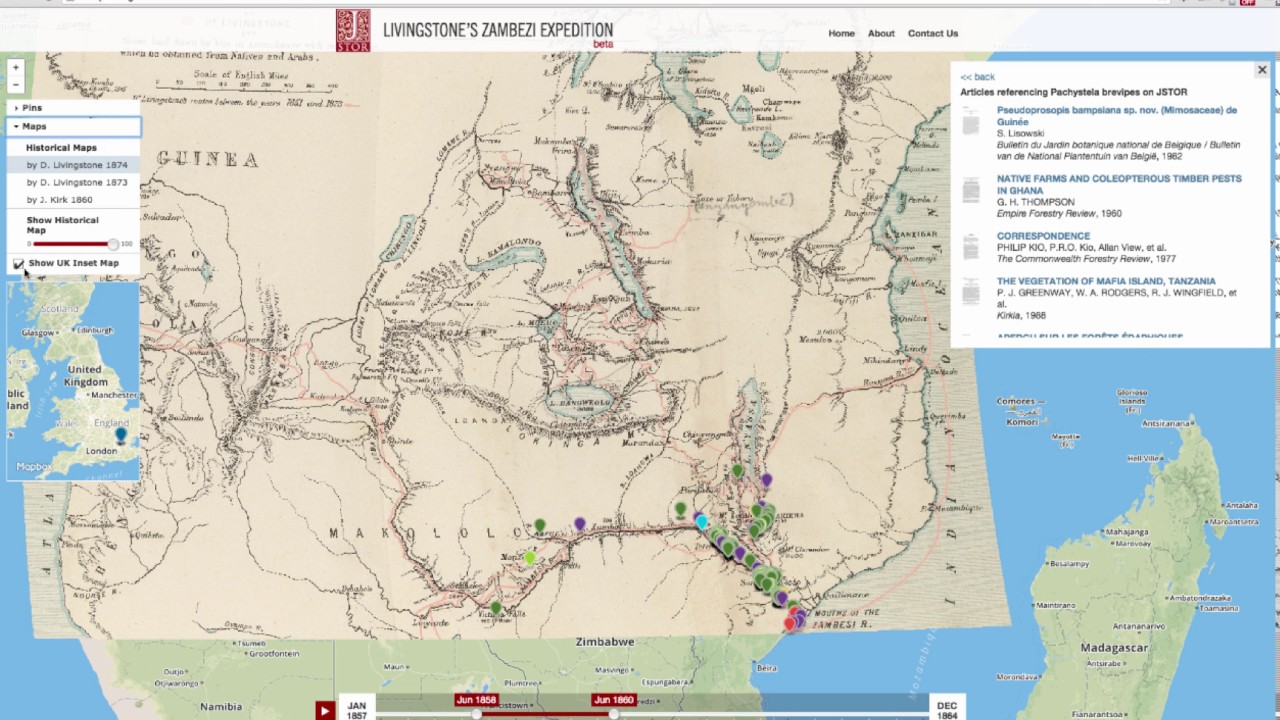Click the Jun 1858 date label
The image size is (1280, 720).
click(476, 700)
